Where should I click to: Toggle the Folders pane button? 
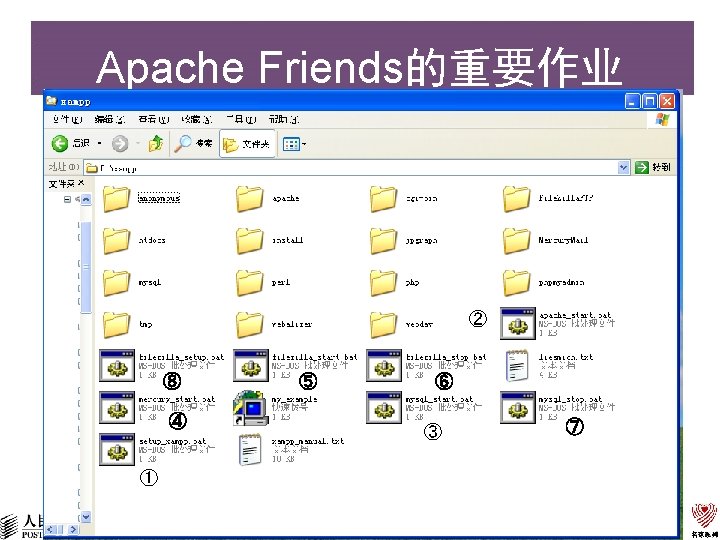click(248, 144)
